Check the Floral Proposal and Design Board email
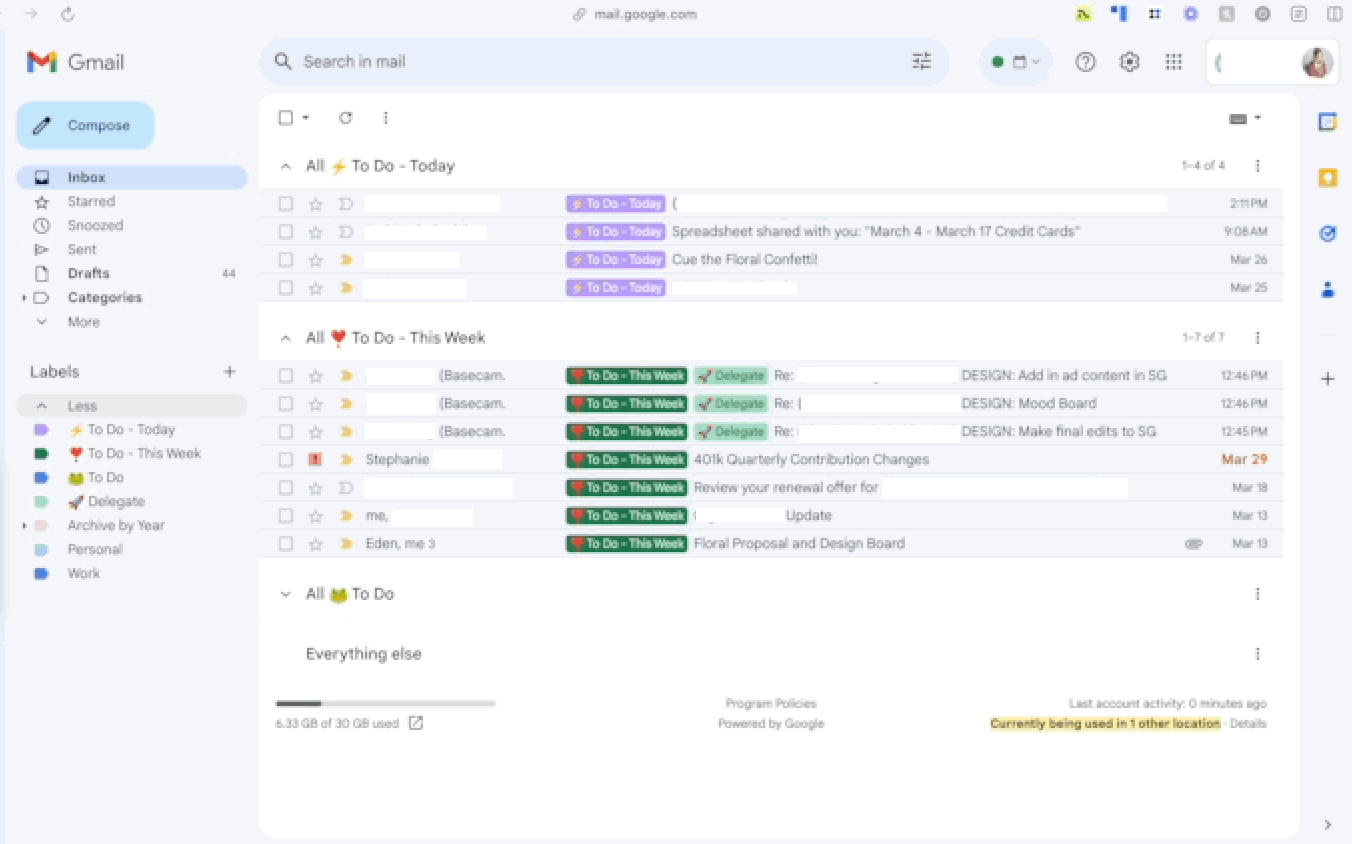 (286, 544)
